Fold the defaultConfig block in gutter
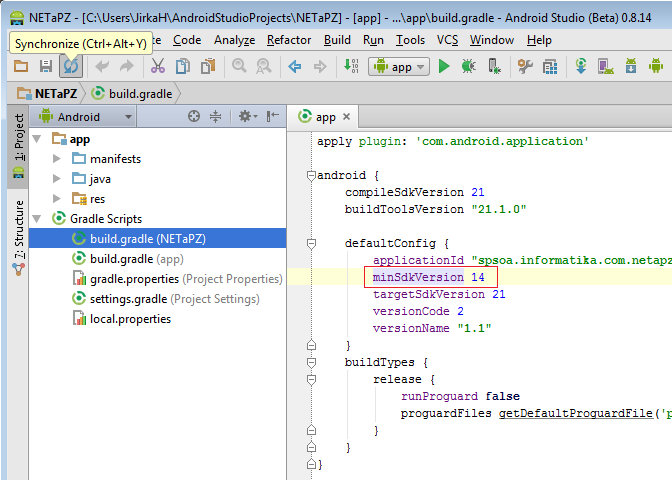 (312, 243)
